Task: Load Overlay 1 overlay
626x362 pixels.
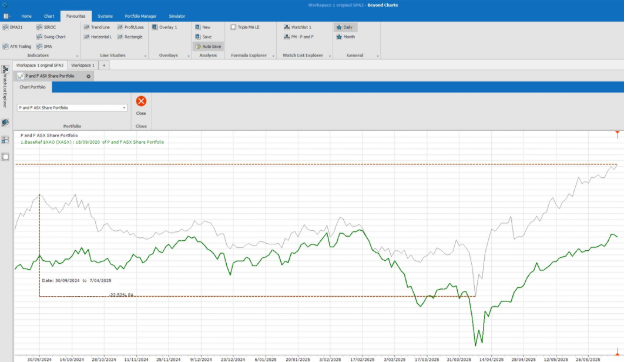Action: (164, 27)
